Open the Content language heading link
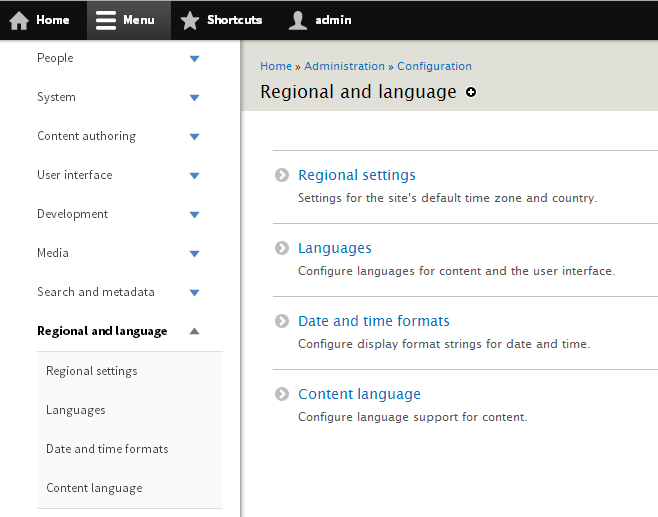Viewport: 658px width, 517px height. (x=359, y=394)
